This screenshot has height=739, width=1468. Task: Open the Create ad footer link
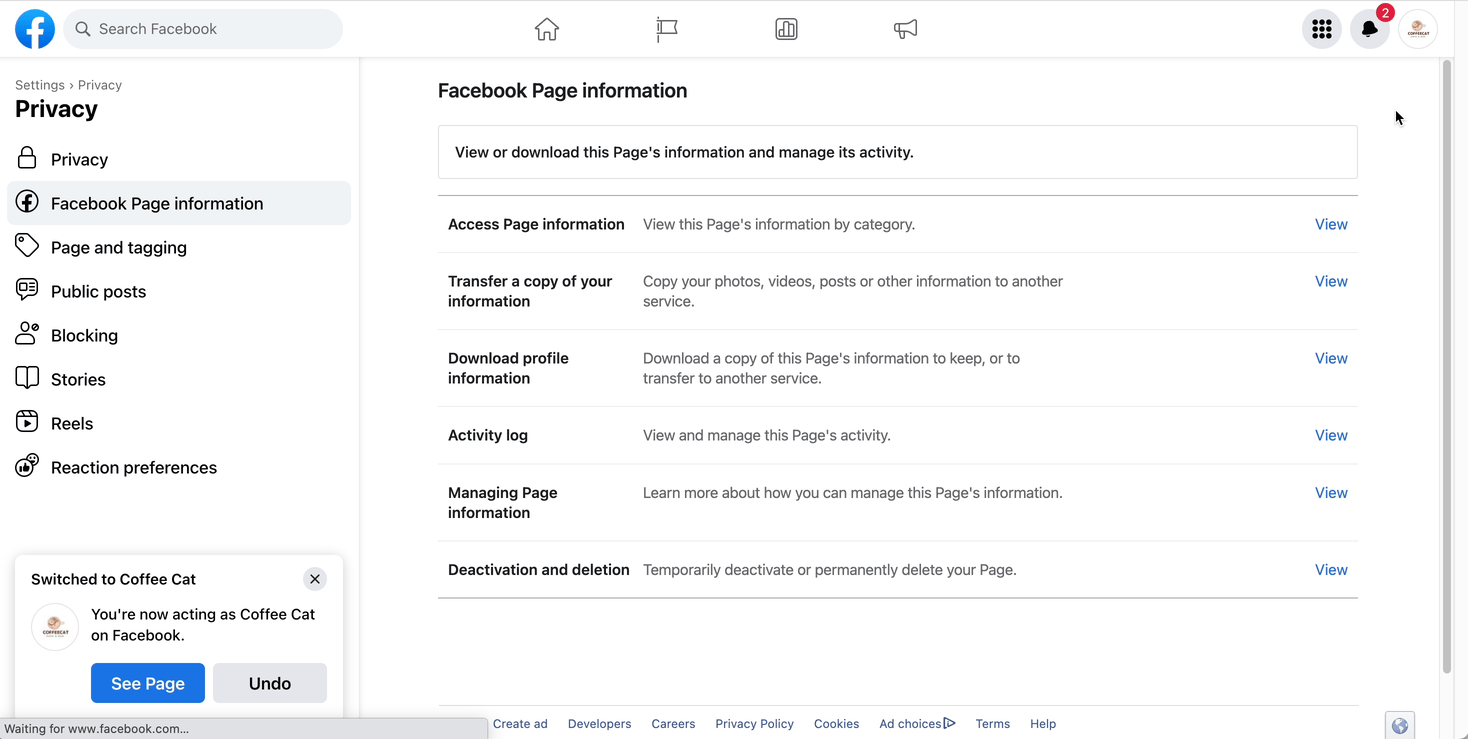pyautogui.click(x=520, y=724)
